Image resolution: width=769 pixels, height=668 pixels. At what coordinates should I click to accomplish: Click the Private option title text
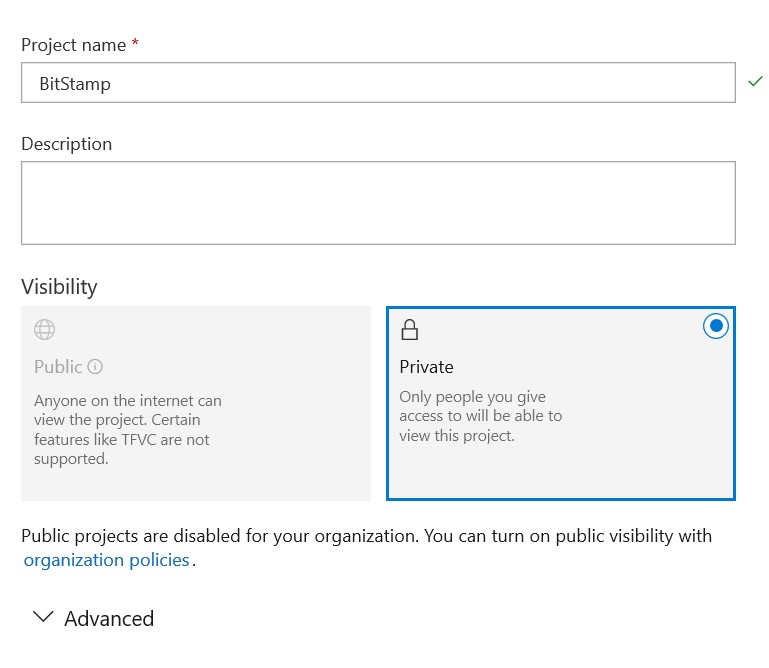coord(426,367)
